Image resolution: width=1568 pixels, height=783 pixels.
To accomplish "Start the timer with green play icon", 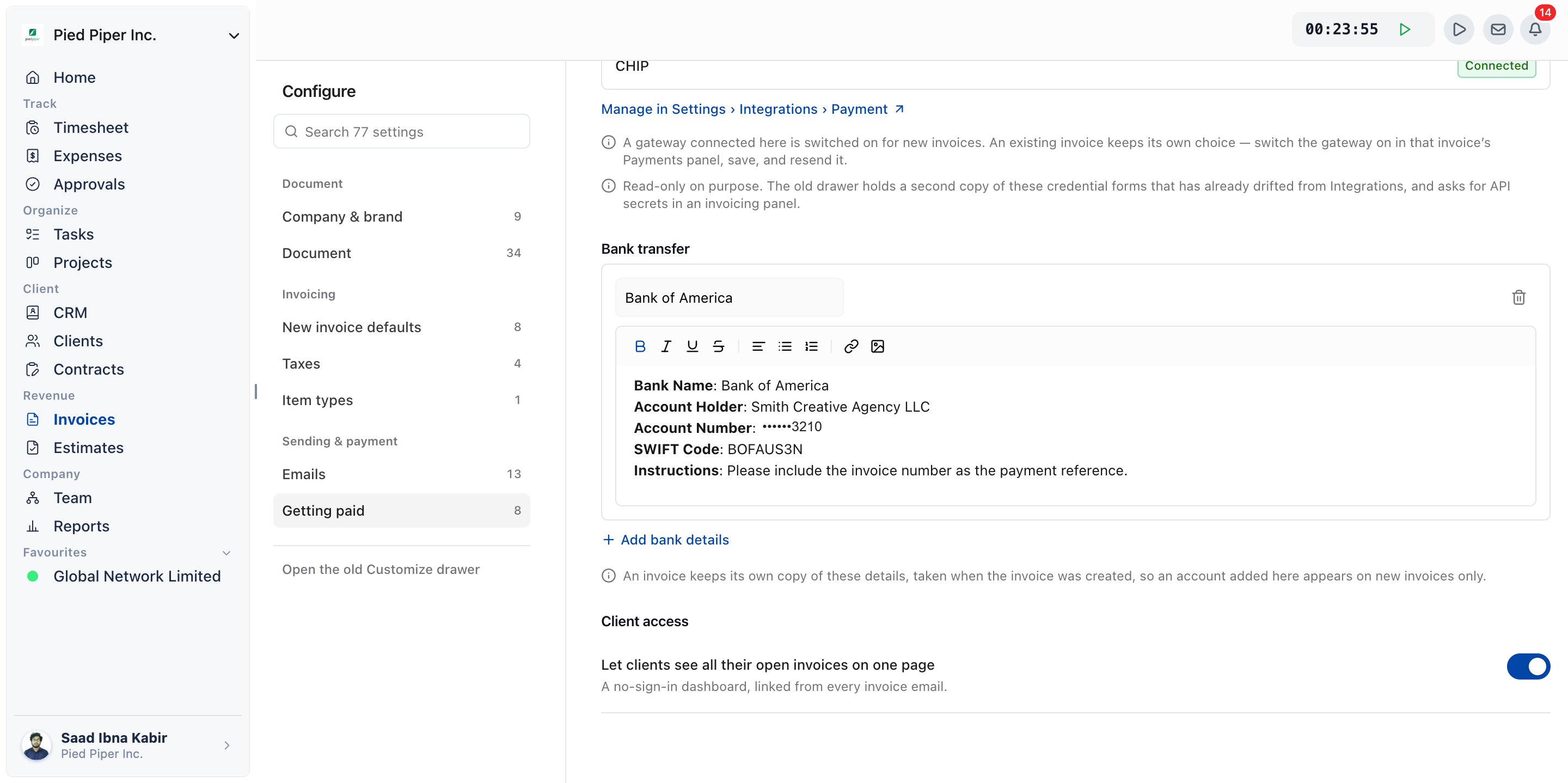I will click(1405, 29).
